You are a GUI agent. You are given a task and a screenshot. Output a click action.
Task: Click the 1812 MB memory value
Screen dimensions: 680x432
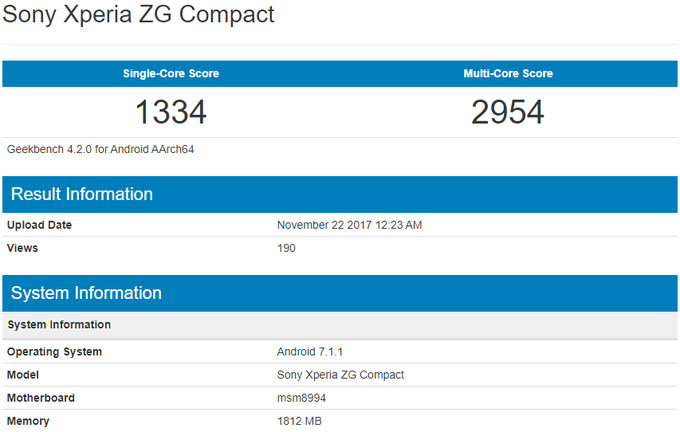(299, 421)
